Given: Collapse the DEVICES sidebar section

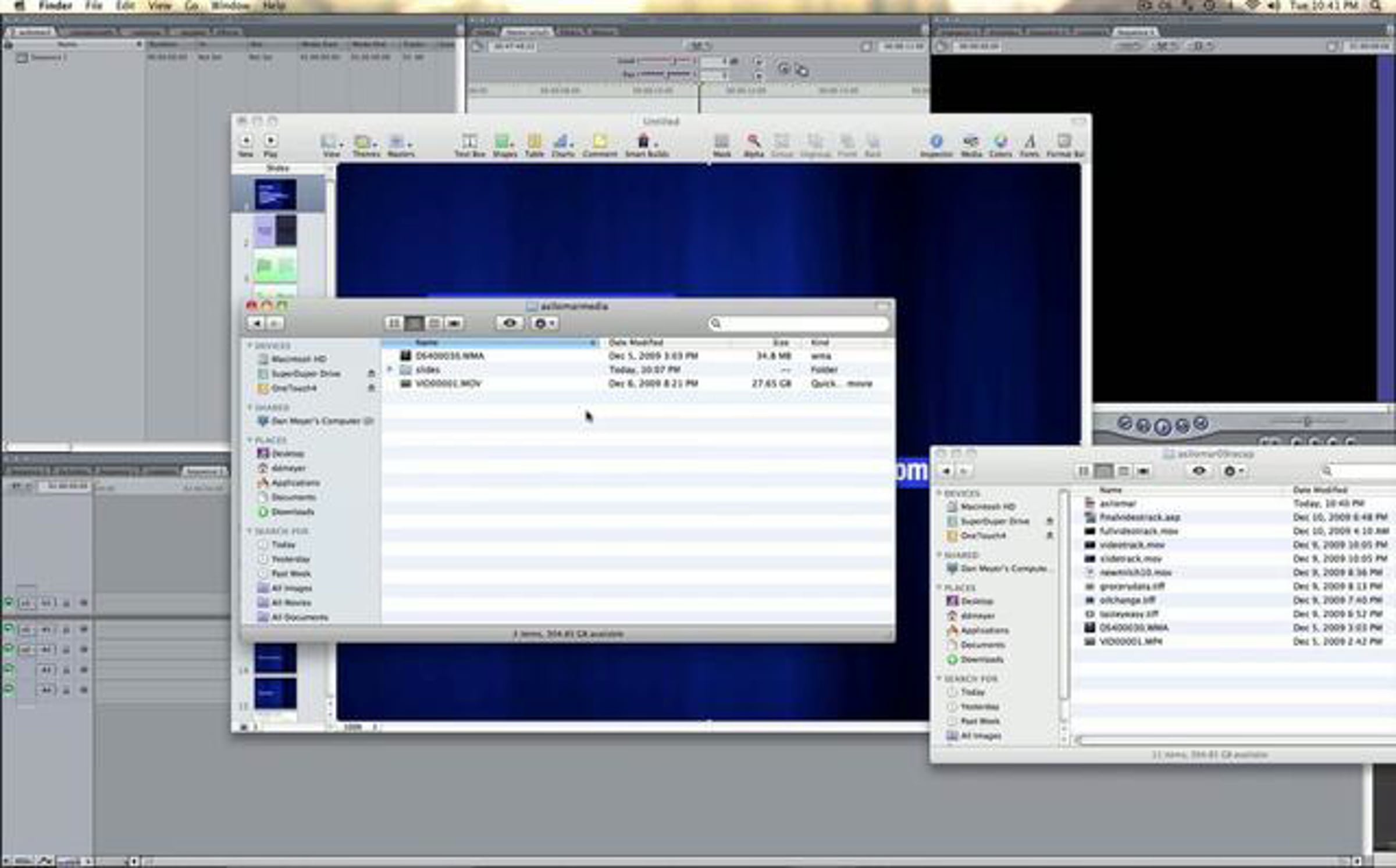Looking at the screenshot, I should (250, 345).
